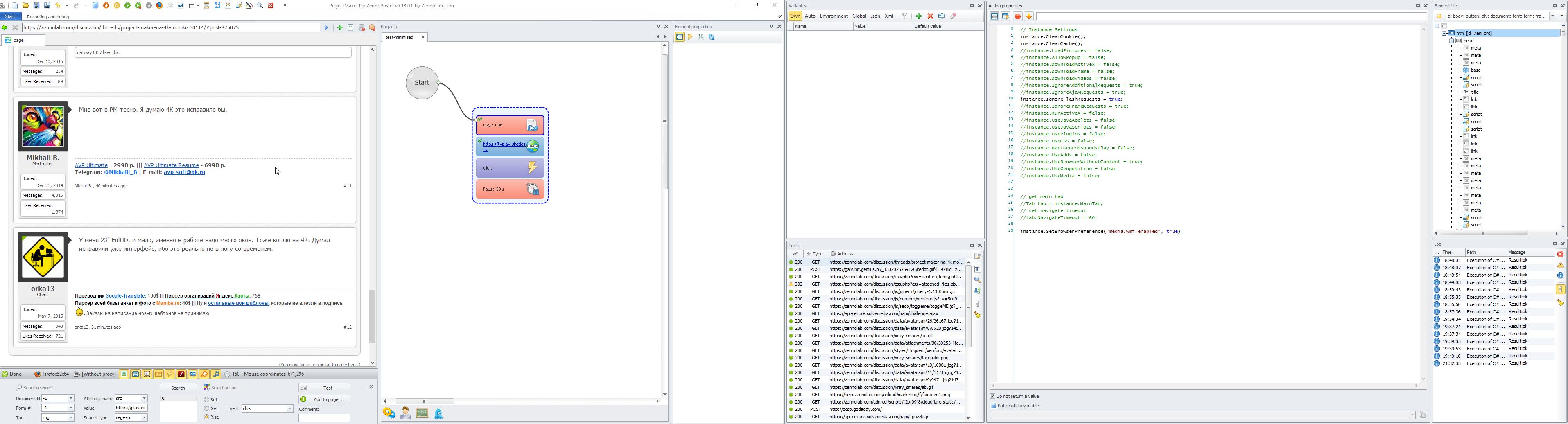Image resolution: width=1568 pixels, height=424 pixels.
Task: Click the gray Stop icon in the toolbar
Action: point(149,5)
